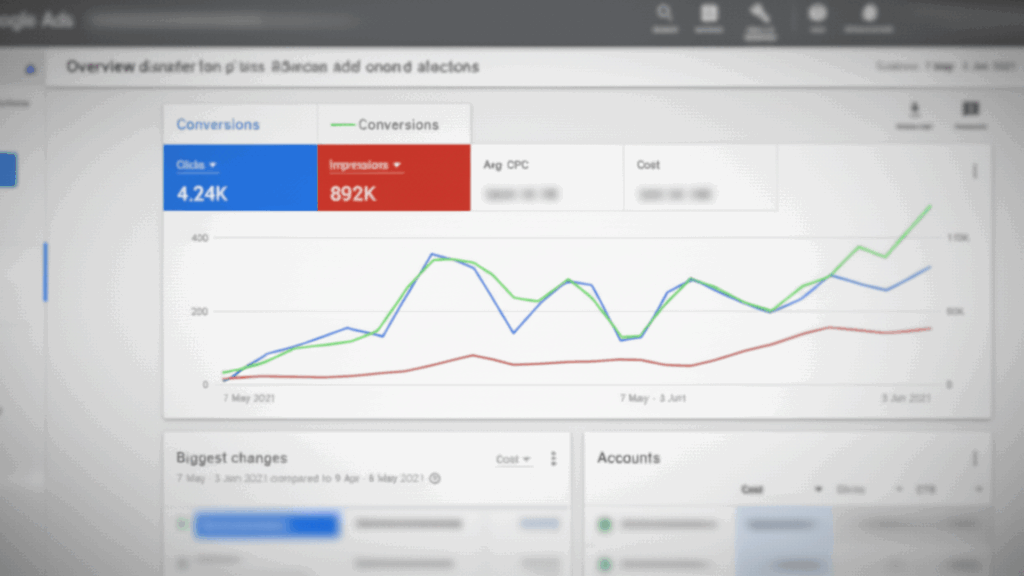Viewport: 1024px width, 576px height.
Task: Click help icon next to comparison dates
Action: coord(435,478)
